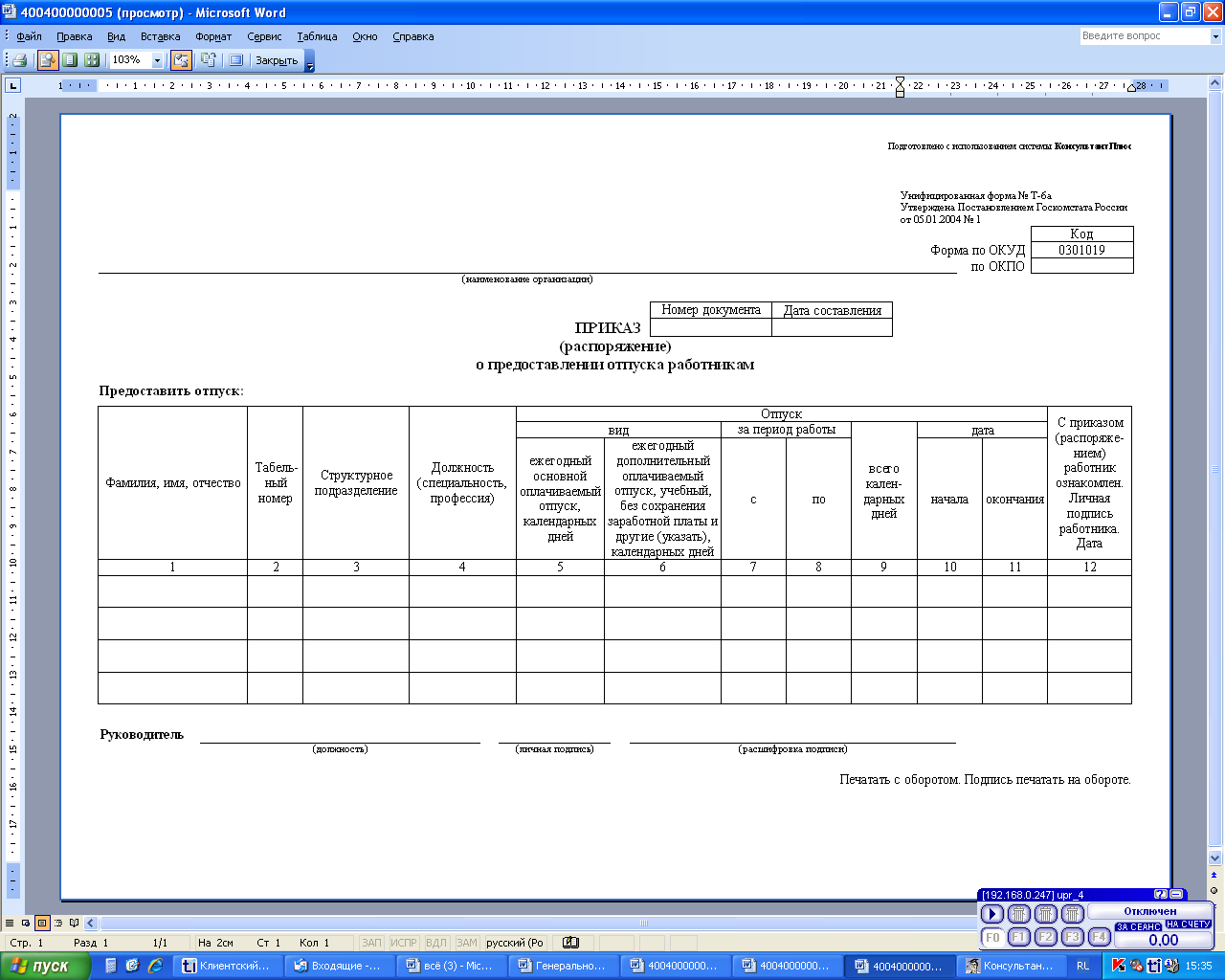Switch to Print Layout view icon
The image size is (1225, 980).
click(x=42, y=924)
